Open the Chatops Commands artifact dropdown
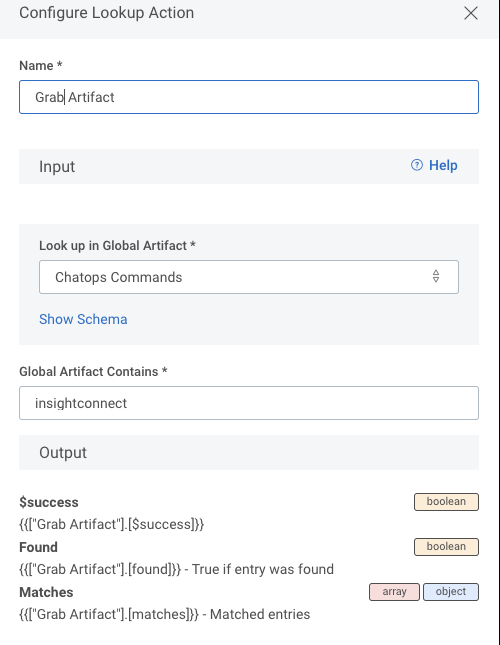Viewport: 500px width, 645px height. tap(249, 277)
